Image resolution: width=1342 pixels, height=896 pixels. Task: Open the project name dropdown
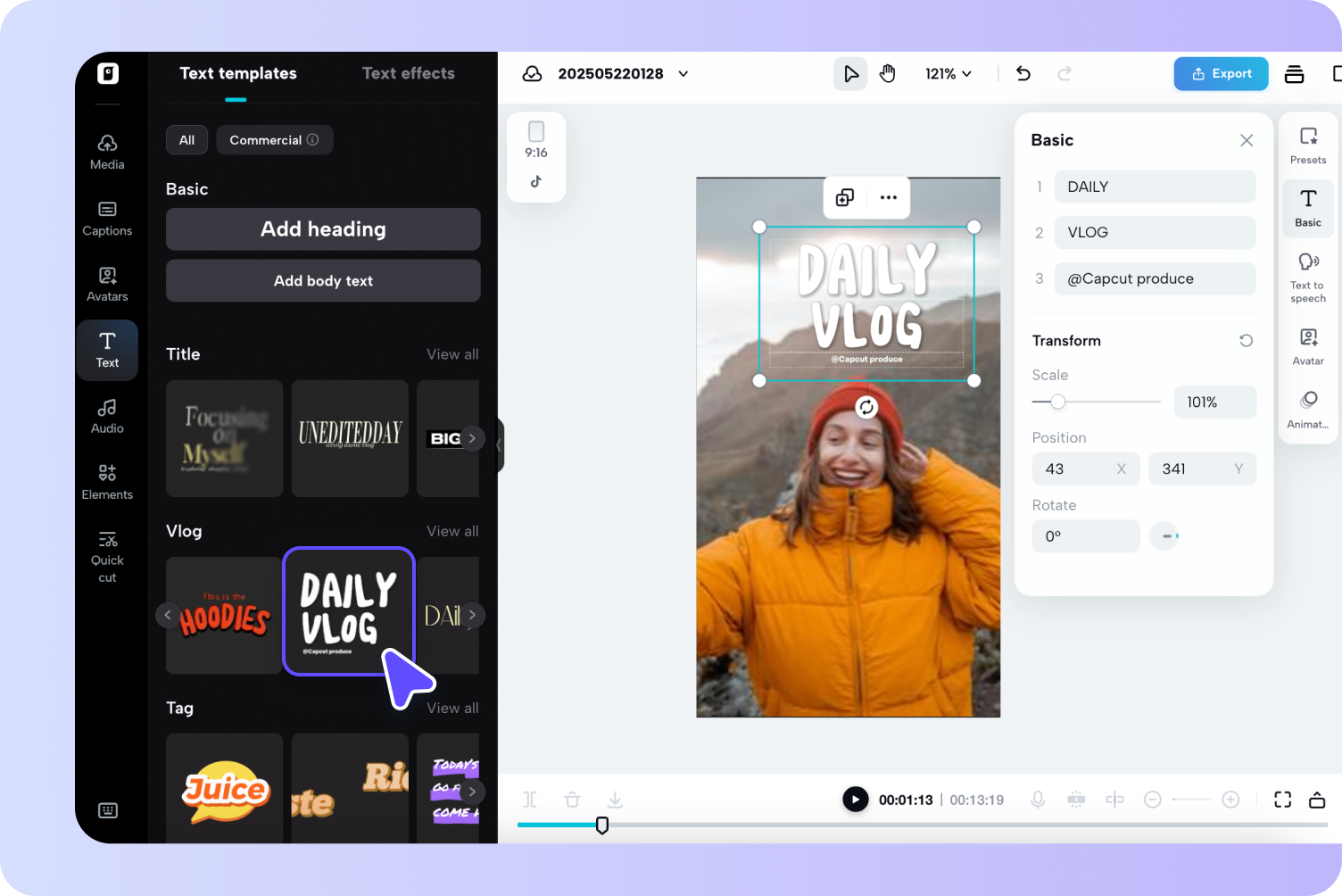683,73
